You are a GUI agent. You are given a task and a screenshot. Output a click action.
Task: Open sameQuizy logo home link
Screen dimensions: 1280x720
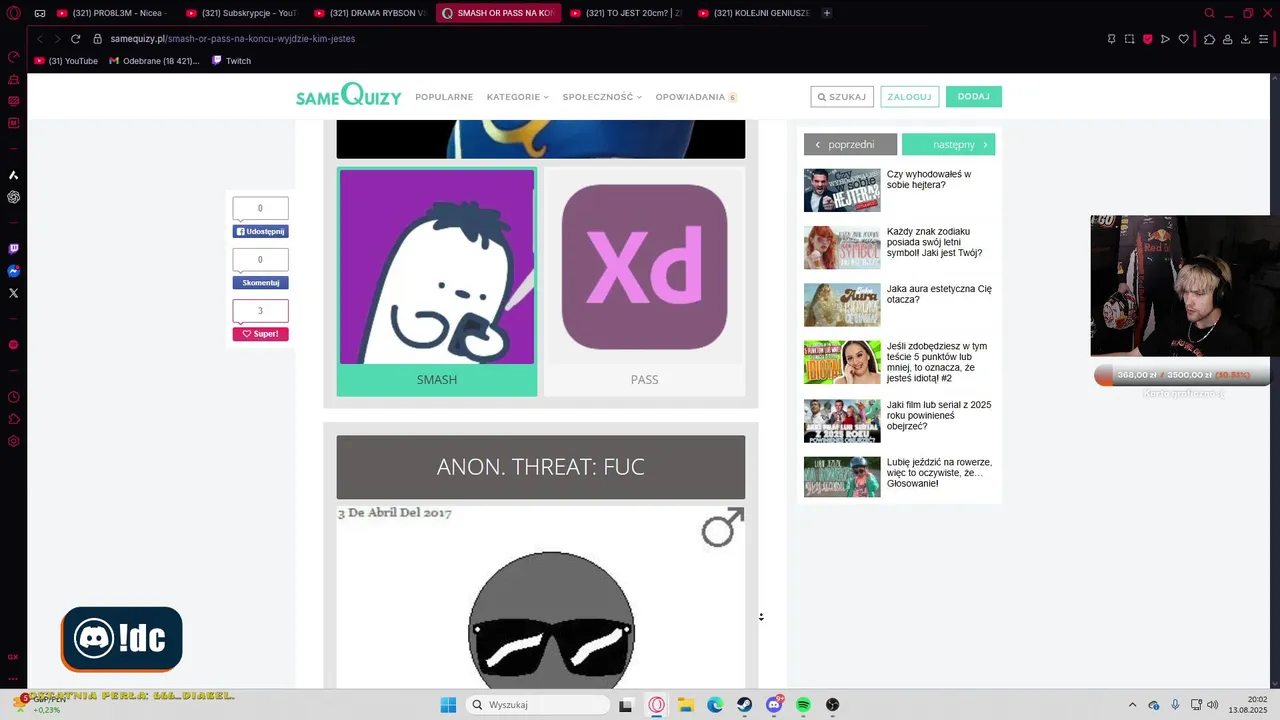[348, 96]
